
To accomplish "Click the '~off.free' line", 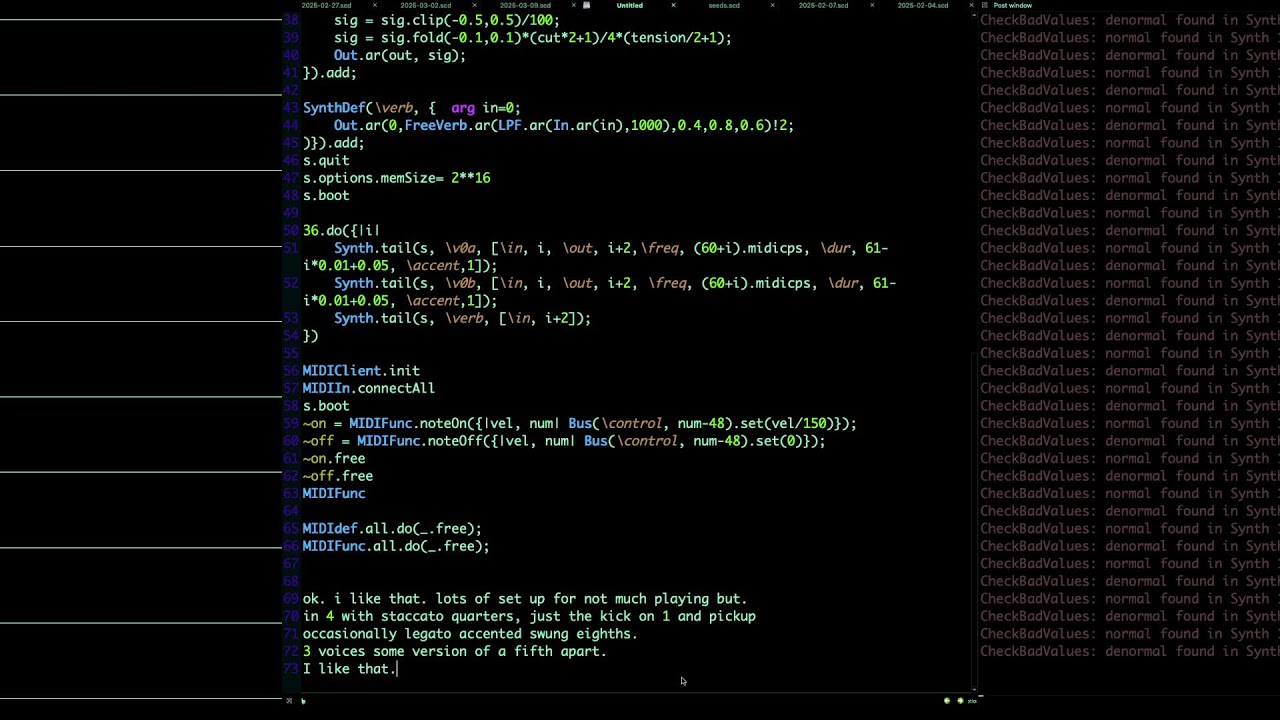I will (x=338, y=476).
